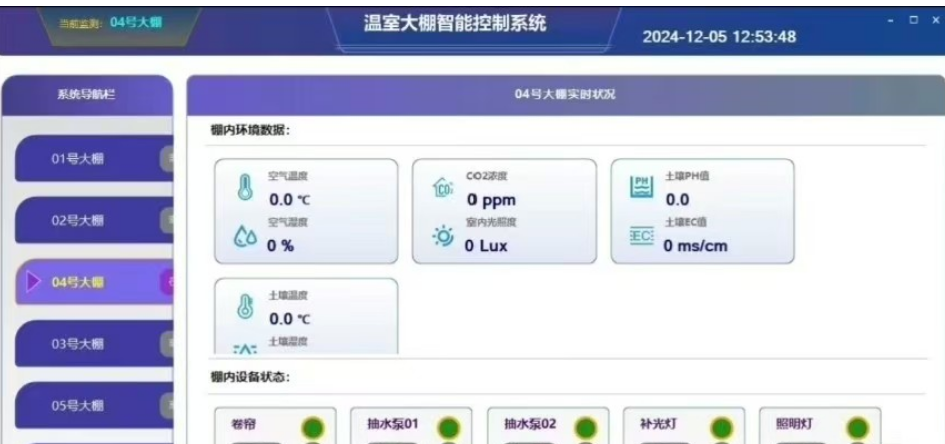Click the soil temperature thermometer icon

click(x=244, y=307)
